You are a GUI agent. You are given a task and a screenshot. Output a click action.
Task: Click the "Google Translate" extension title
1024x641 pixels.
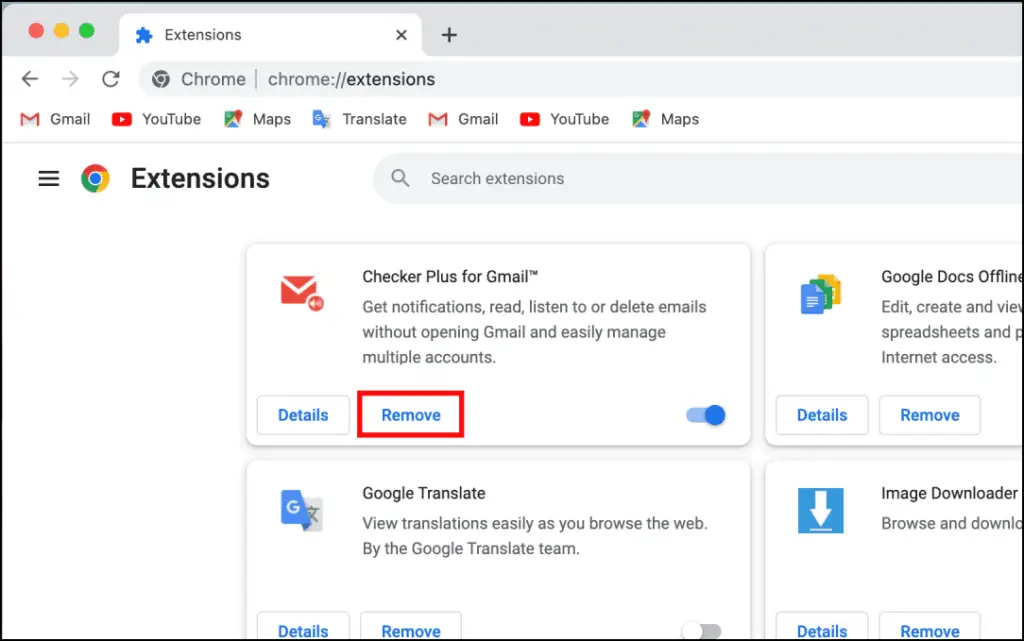tap(424, 493)
